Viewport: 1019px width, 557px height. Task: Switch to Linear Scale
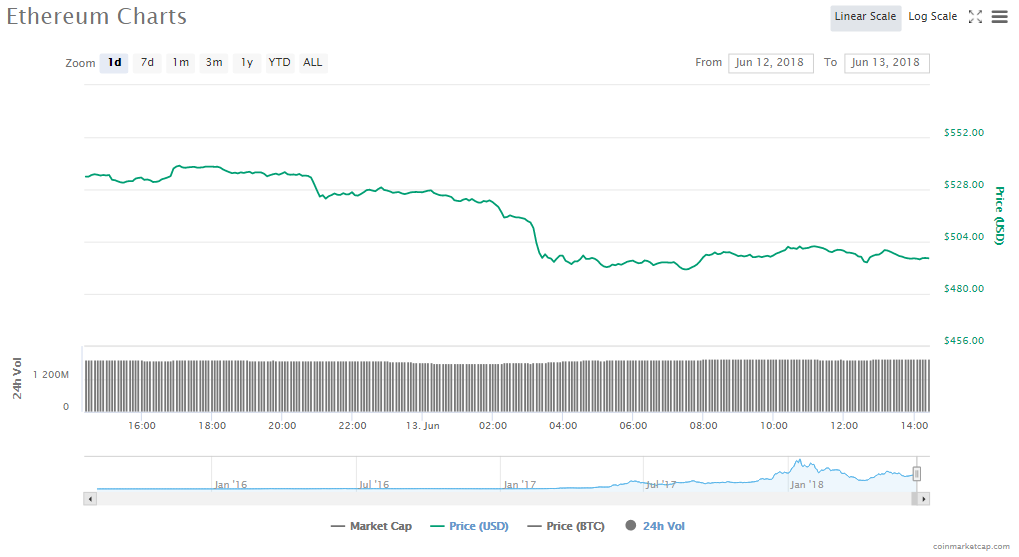point(865,17)
